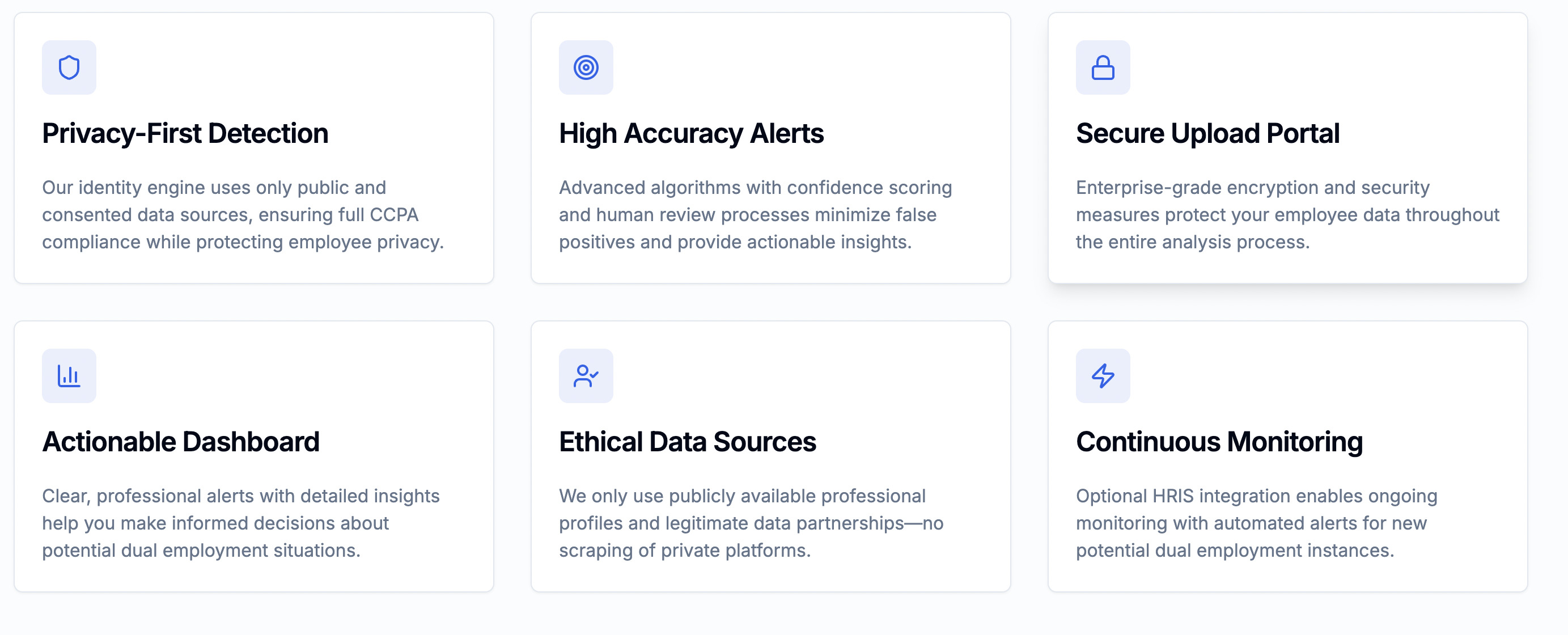Viewport: 1568px width, 635px height.
Task: Click the lightning bolt icon for Continuous Monitoring
Action: click(1103, 376)
